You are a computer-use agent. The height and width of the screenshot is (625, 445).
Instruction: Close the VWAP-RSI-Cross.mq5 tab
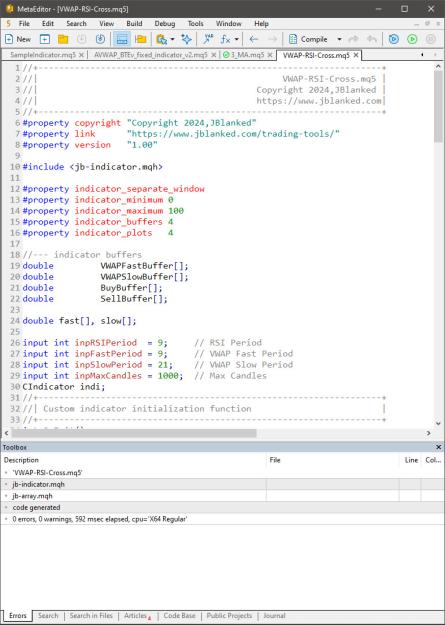coord(356,55)
